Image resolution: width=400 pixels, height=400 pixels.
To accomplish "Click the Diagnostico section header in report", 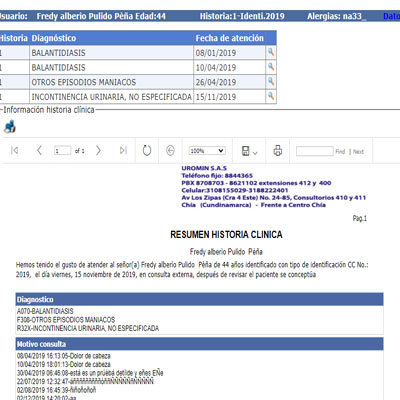I will pos(199,299).
